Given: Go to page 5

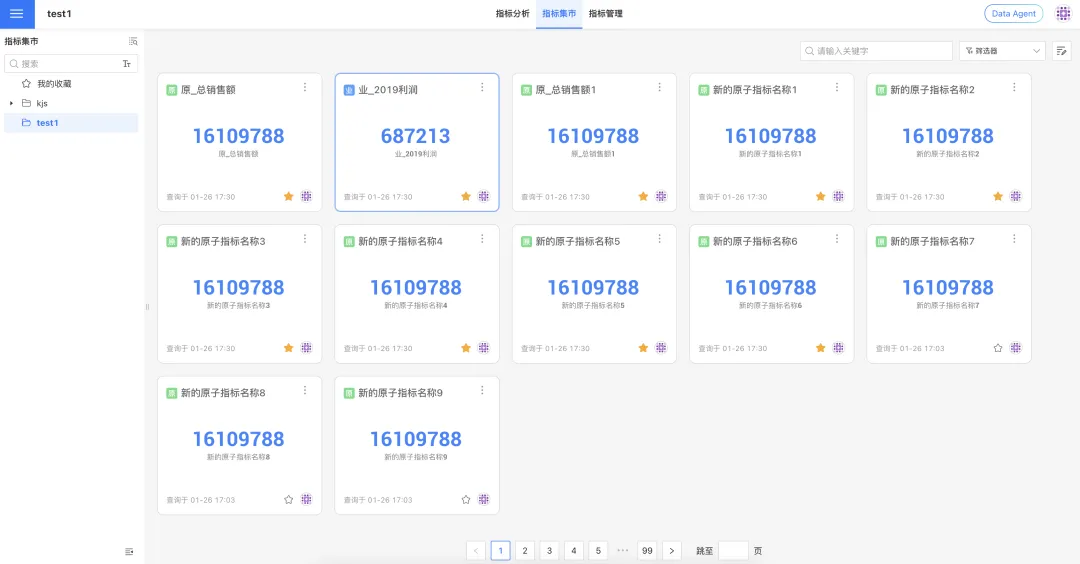Looking at the screenshot, I should pos(598,551).
